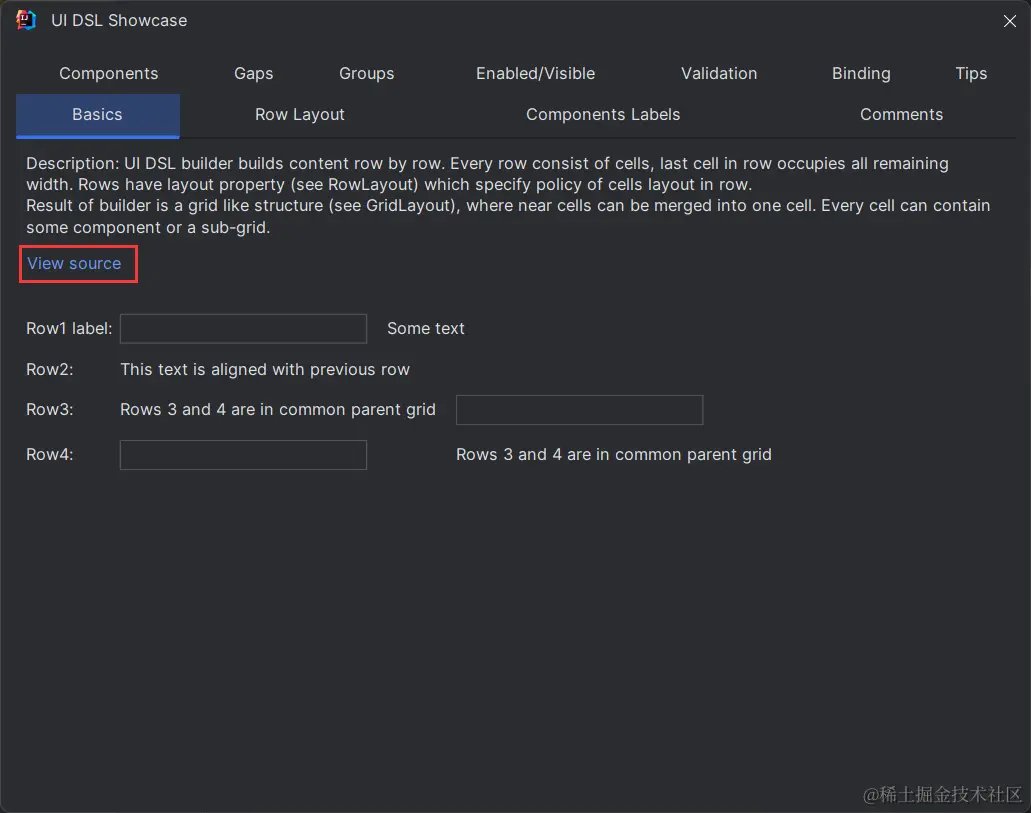
Task: Focus the Row1 label text field
Action: click(x=243, y=329)
